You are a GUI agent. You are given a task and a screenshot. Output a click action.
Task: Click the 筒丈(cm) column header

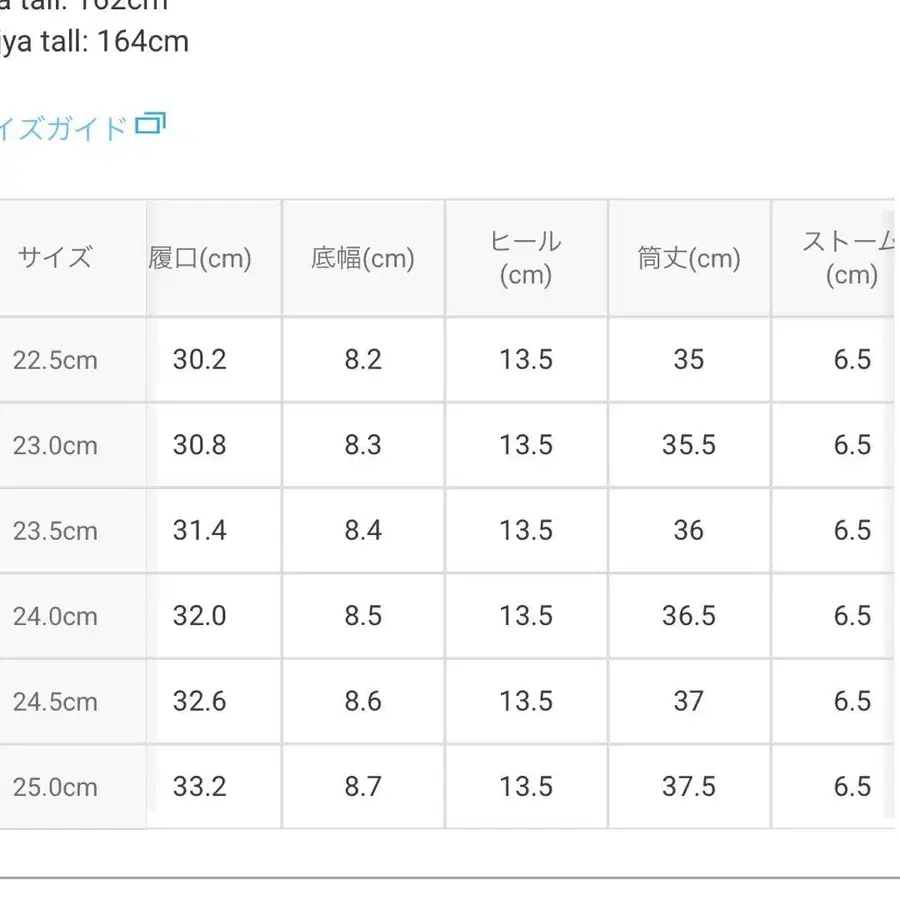[689, 259]
